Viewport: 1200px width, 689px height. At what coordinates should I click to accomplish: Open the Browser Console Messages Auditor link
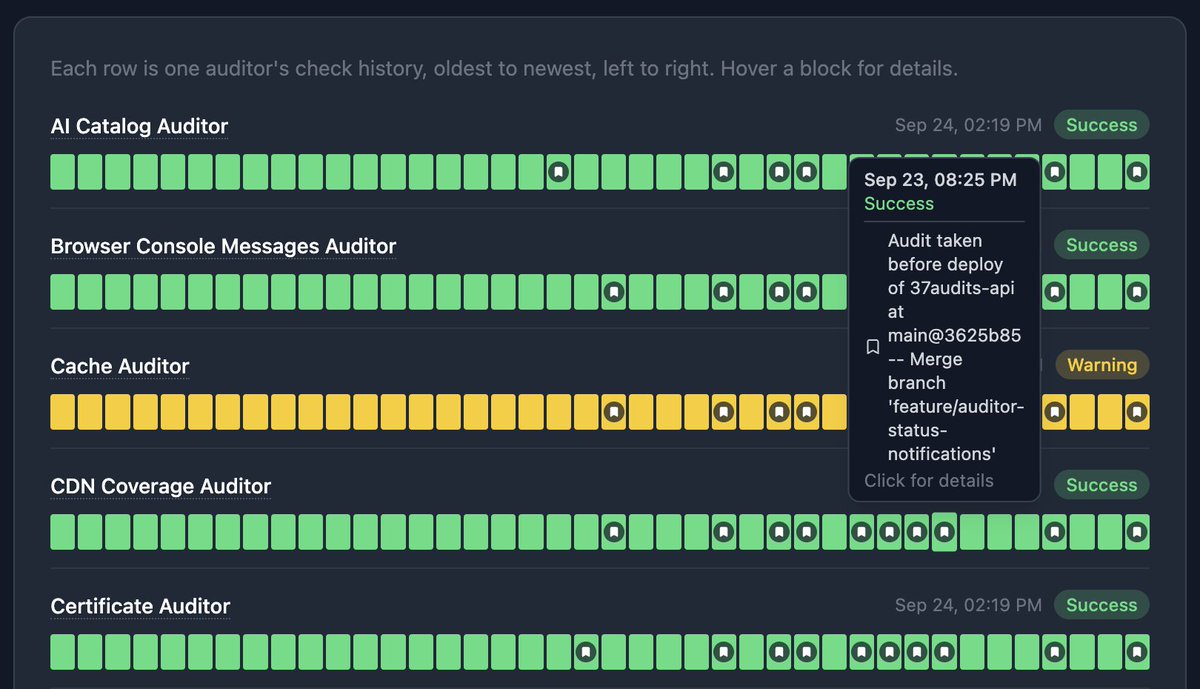[223, 247]
